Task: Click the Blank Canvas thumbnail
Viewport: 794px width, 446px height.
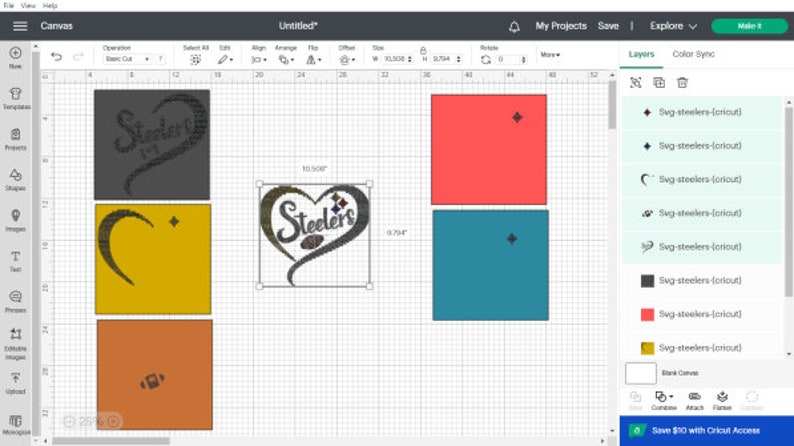Action: pyautogui.click(x=641, y=373)
